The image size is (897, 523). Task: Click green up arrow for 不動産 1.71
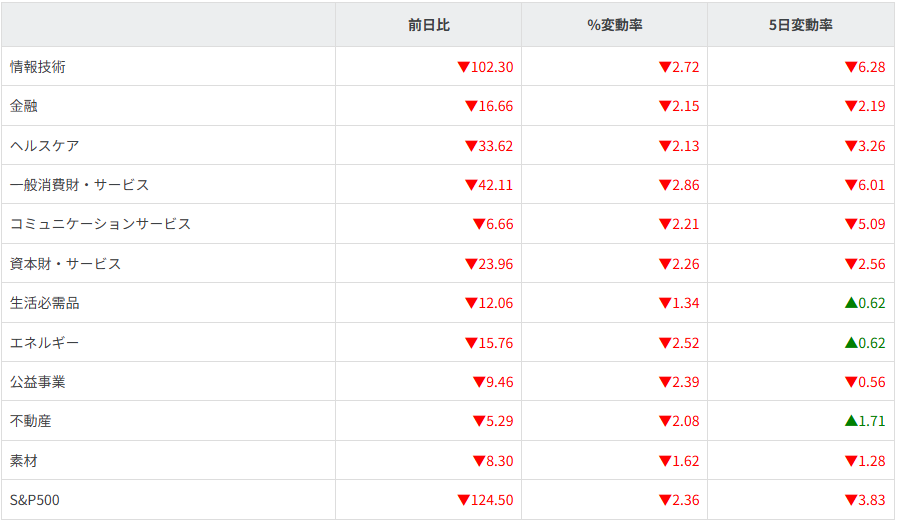(x=851, y=421)
